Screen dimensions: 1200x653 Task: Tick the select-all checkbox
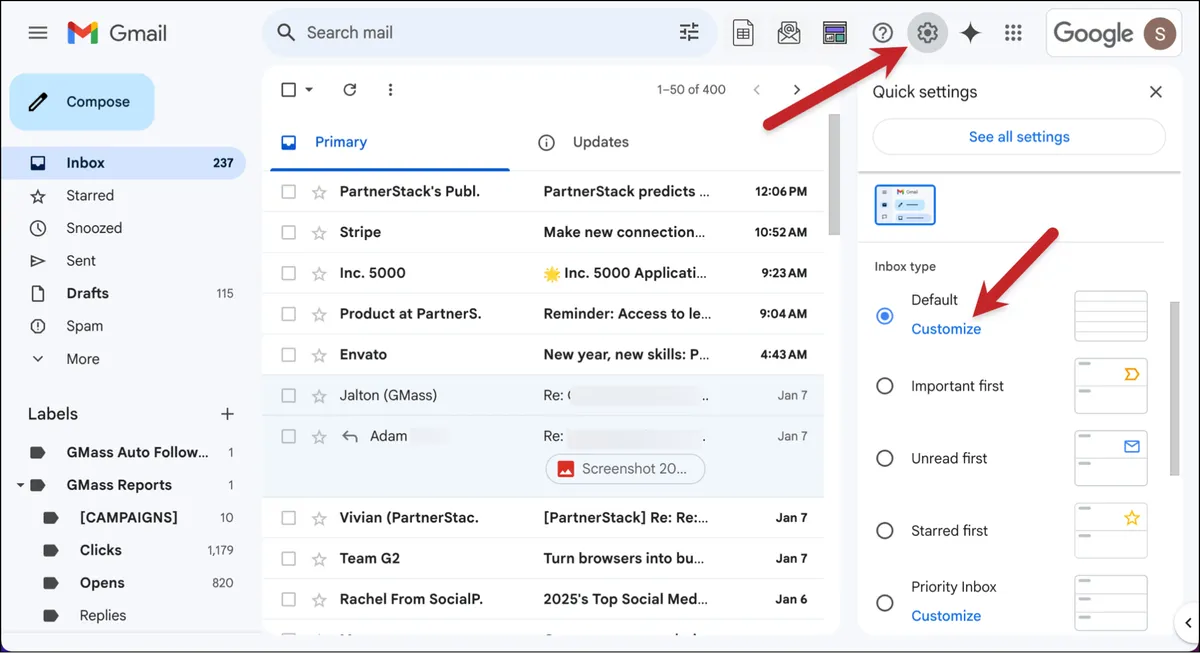point(289,90)
